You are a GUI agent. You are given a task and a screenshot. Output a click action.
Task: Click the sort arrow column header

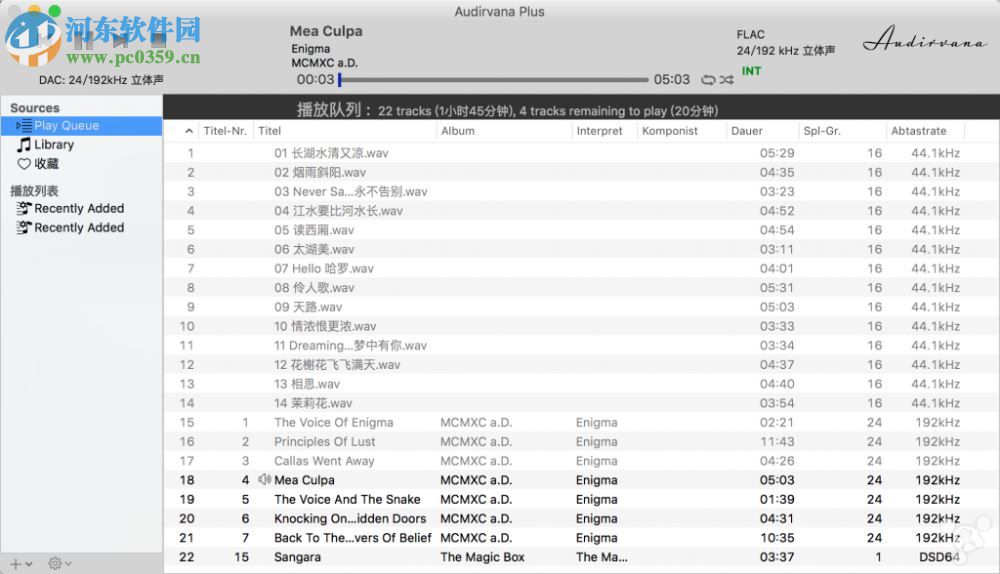tap(189, 131)
